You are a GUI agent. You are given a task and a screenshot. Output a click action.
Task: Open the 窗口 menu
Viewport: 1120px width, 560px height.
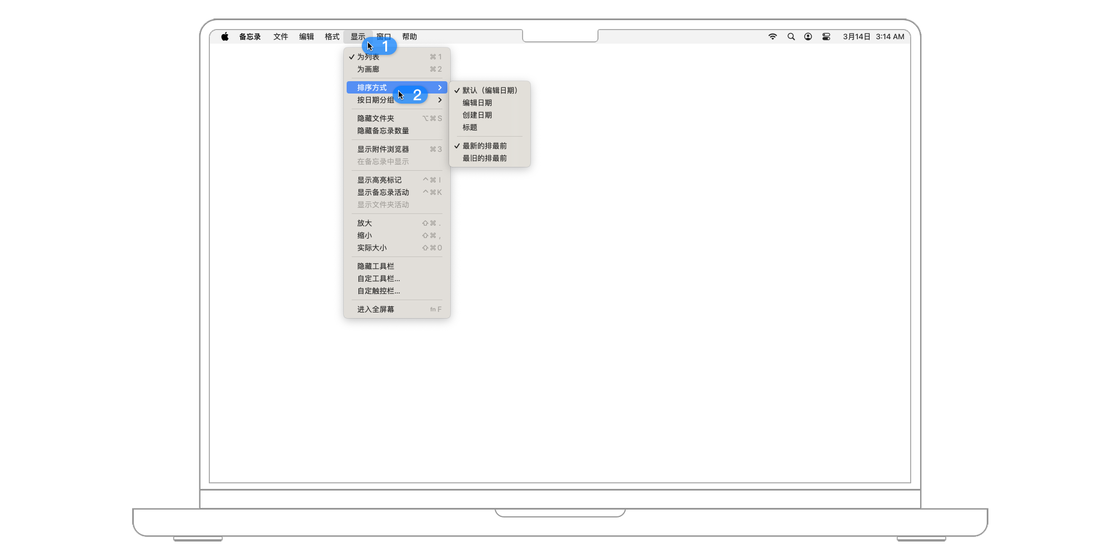click(384, 36)
